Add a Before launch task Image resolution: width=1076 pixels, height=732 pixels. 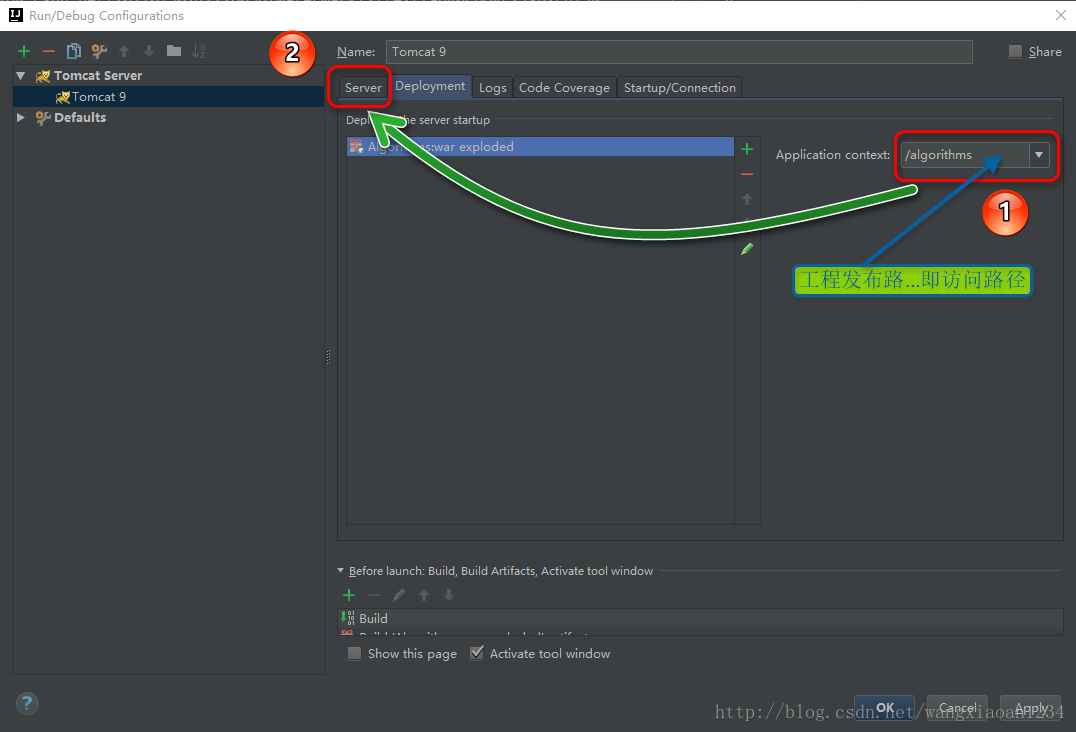click(349, 595)
